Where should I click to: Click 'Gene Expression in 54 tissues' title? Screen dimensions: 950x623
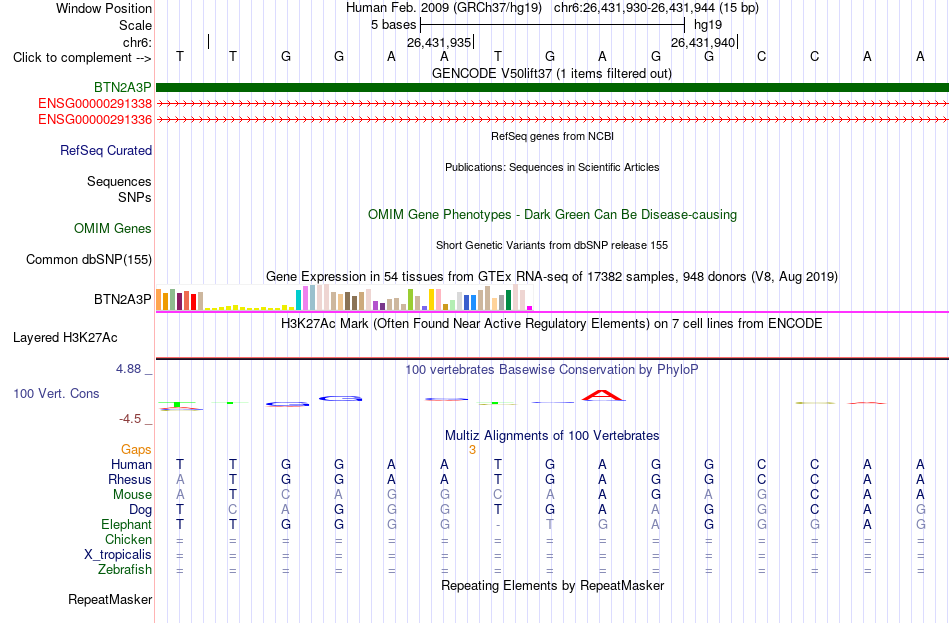click(552, 277)
